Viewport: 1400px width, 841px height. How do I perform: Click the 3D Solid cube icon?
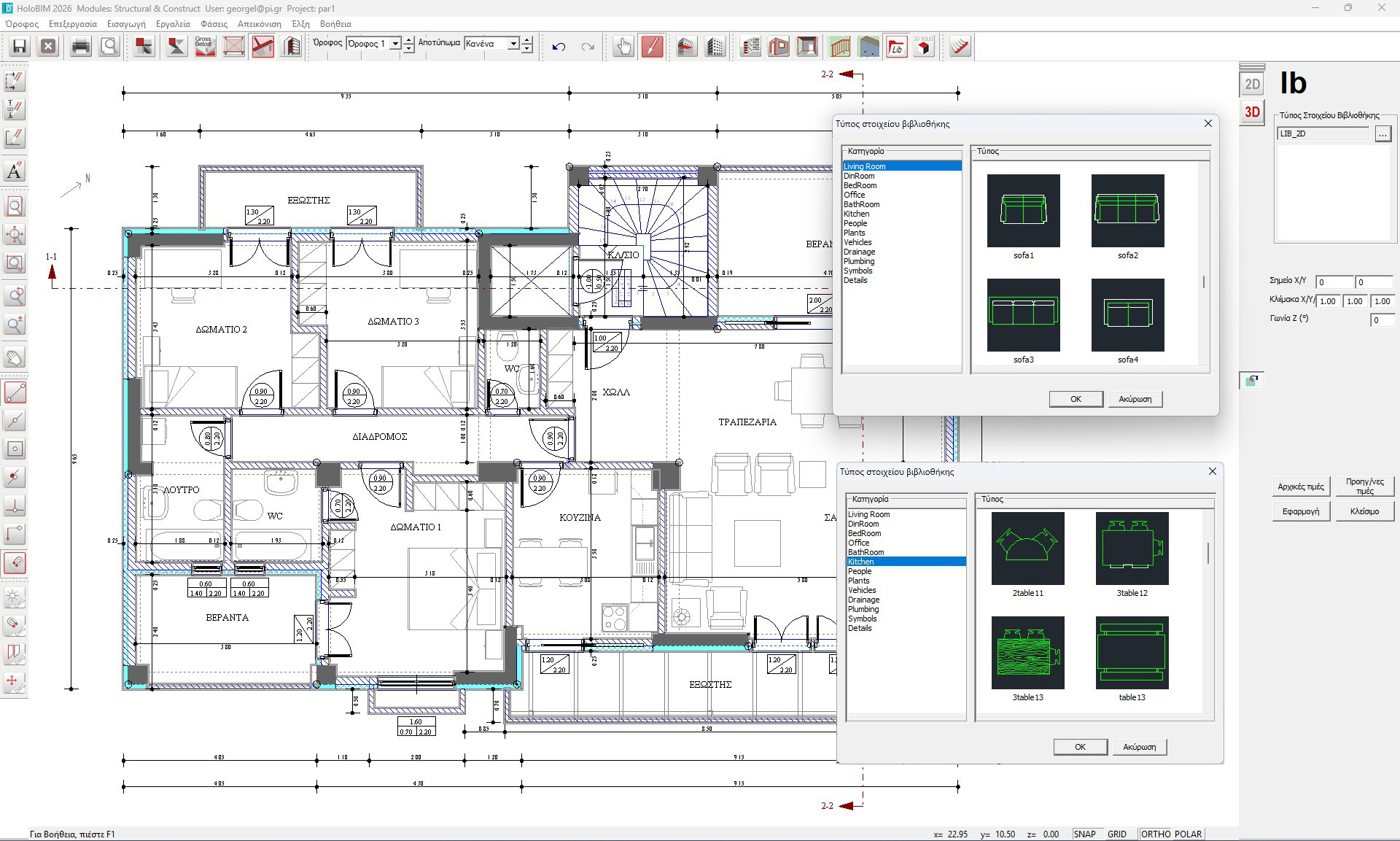pyautogui.click(x=924, y=47)
